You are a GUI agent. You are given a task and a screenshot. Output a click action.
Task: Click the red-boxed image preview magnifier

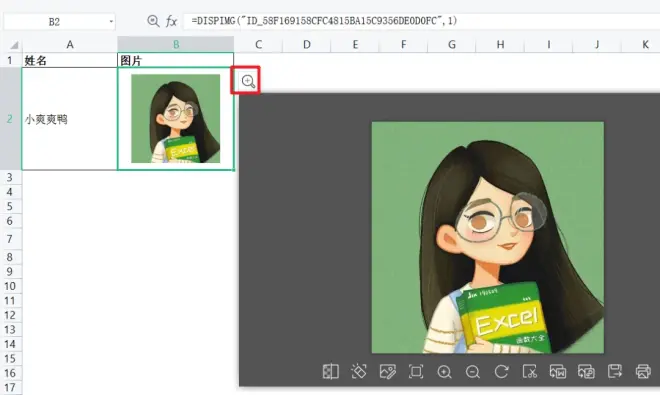[x=248, y=81]
